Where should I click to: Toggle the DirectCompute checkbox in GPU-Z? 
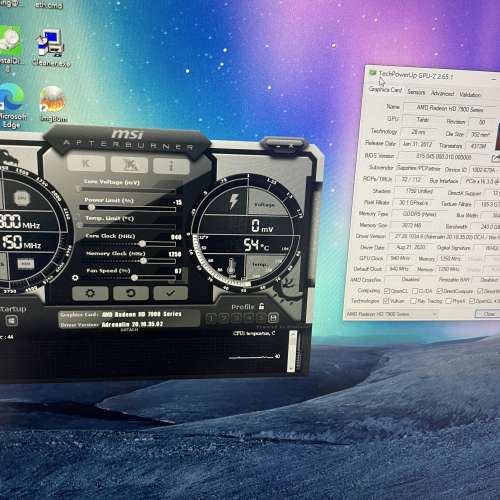440,291
